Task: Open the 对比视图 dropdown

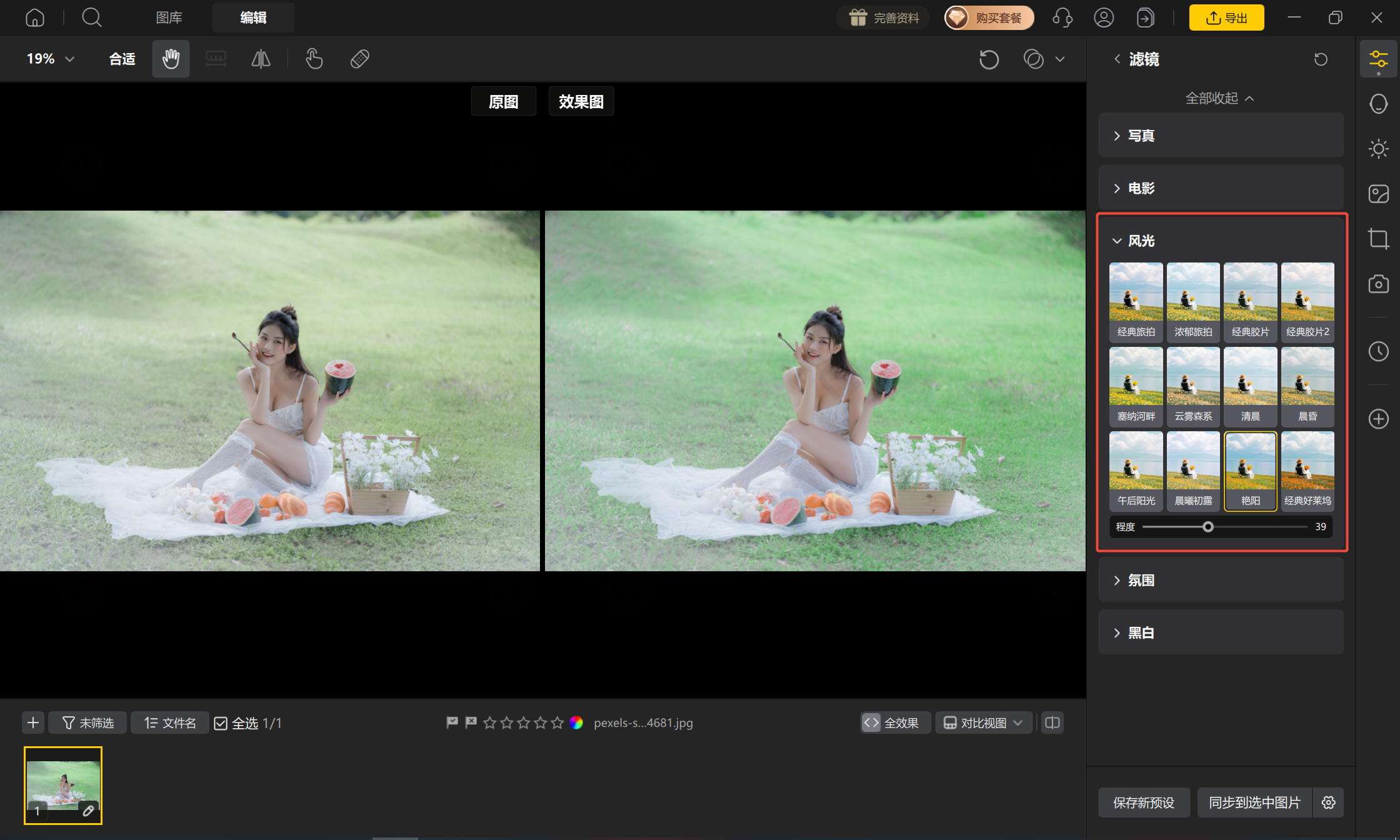Action: pyautogui.click(x=984, y=722)
